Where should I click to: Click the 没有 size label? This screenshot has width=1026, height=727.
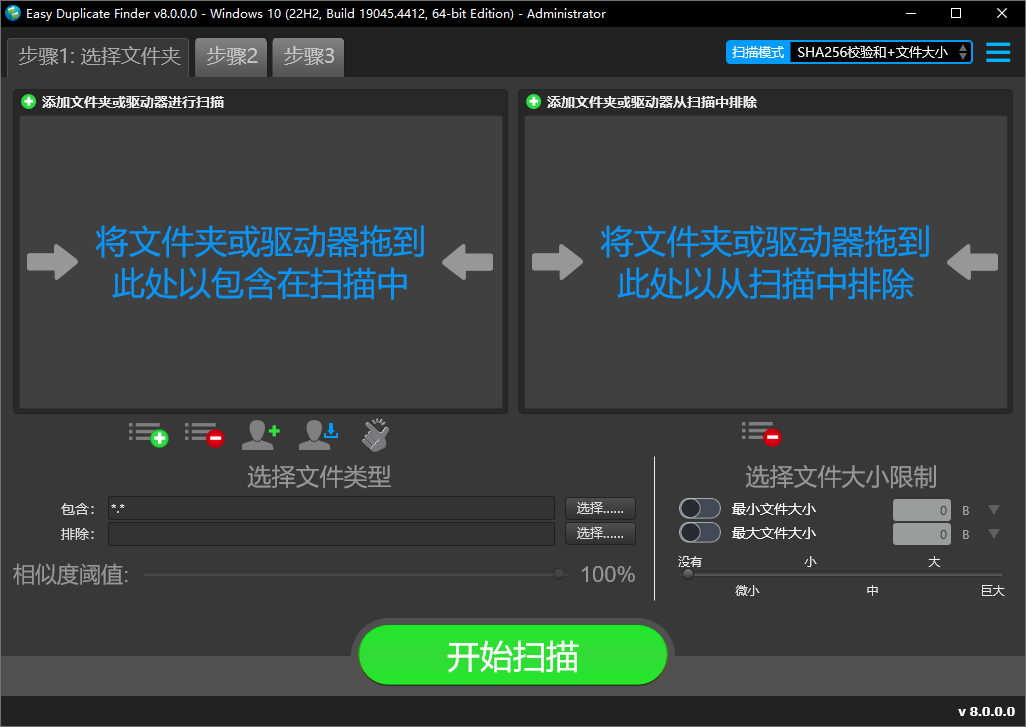tap(690, 561)
